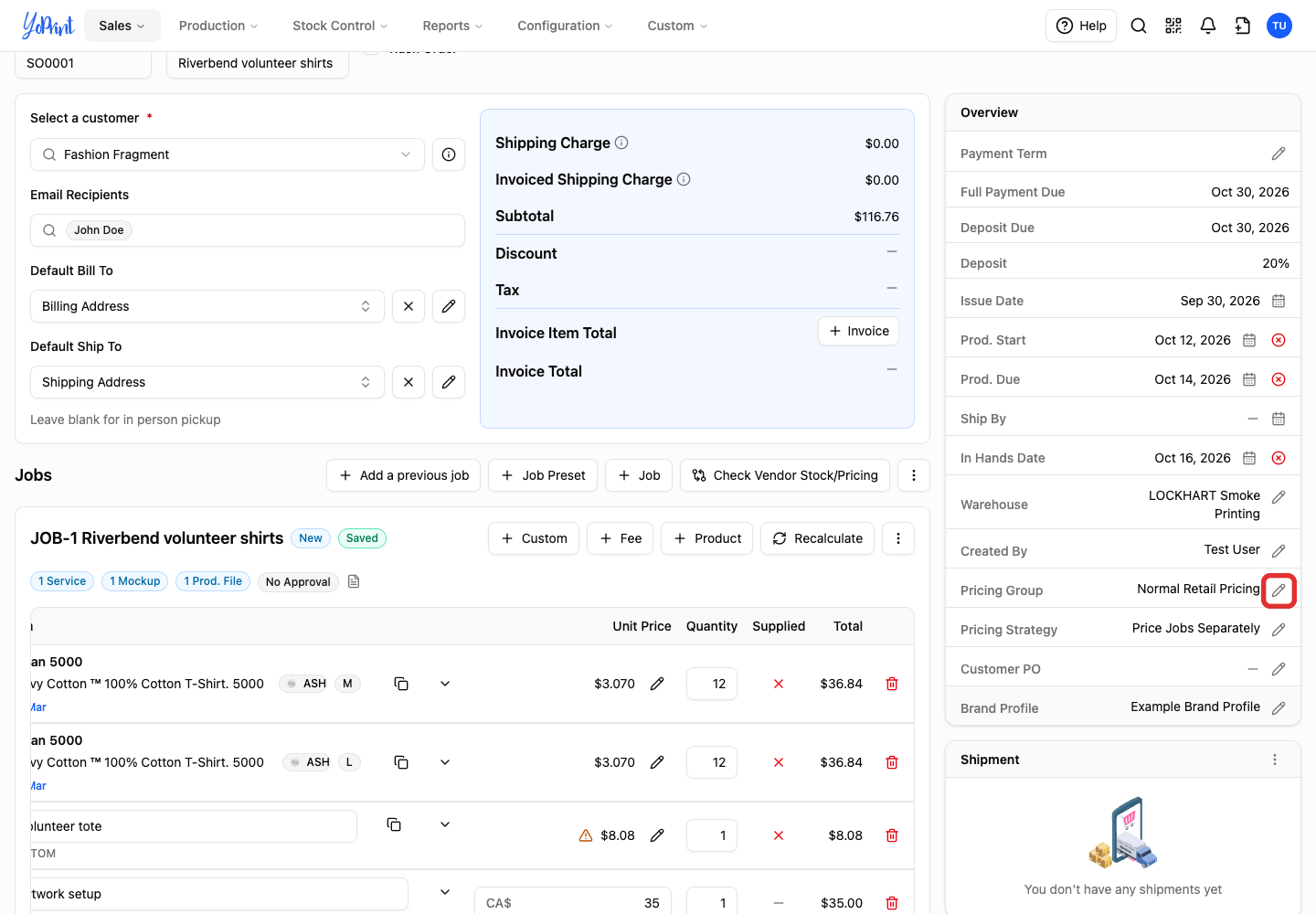Open the Fashion Fragment customer dropdown
The width and height of the screenshot is (1316, 914).
[228, 154]
